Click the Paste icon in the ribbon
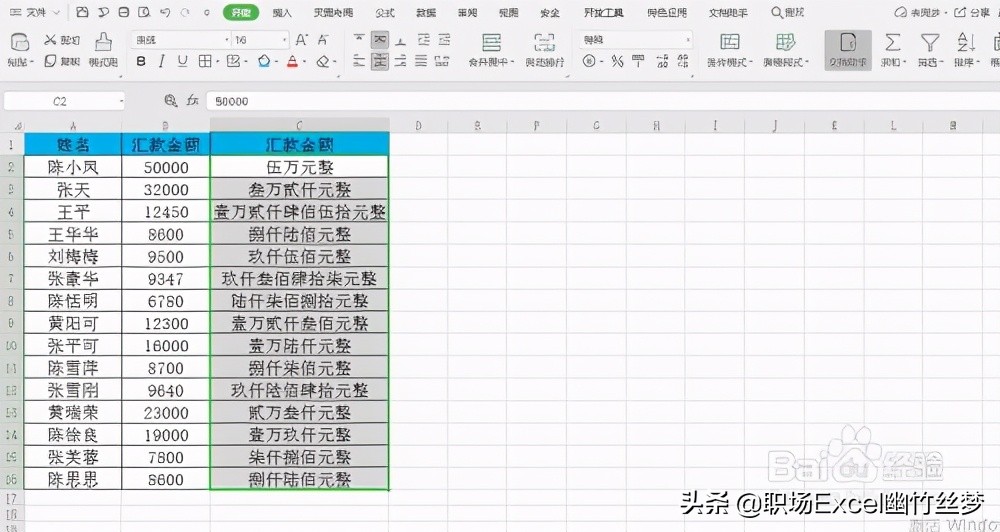This screenshot has width=1000, height=532. coord(20,43)
